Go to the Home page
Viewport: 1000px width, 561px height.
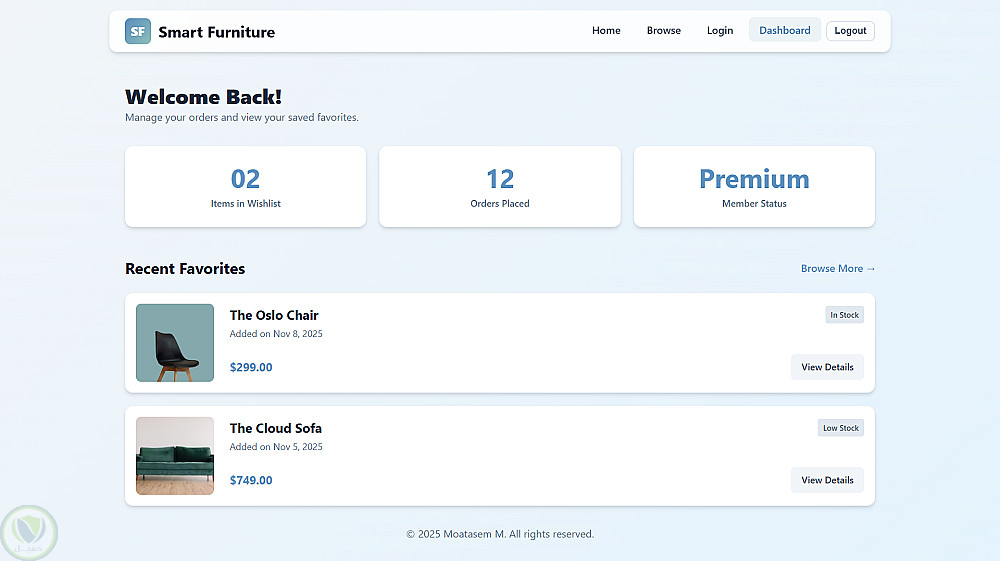(606, 31)
